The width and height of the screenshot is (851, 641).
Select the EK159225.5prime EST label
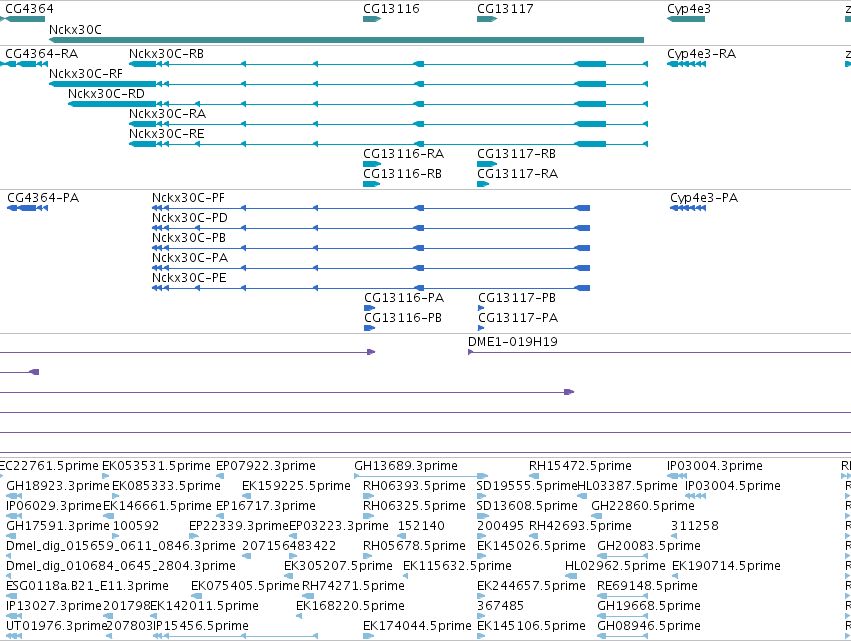(296, 486)
